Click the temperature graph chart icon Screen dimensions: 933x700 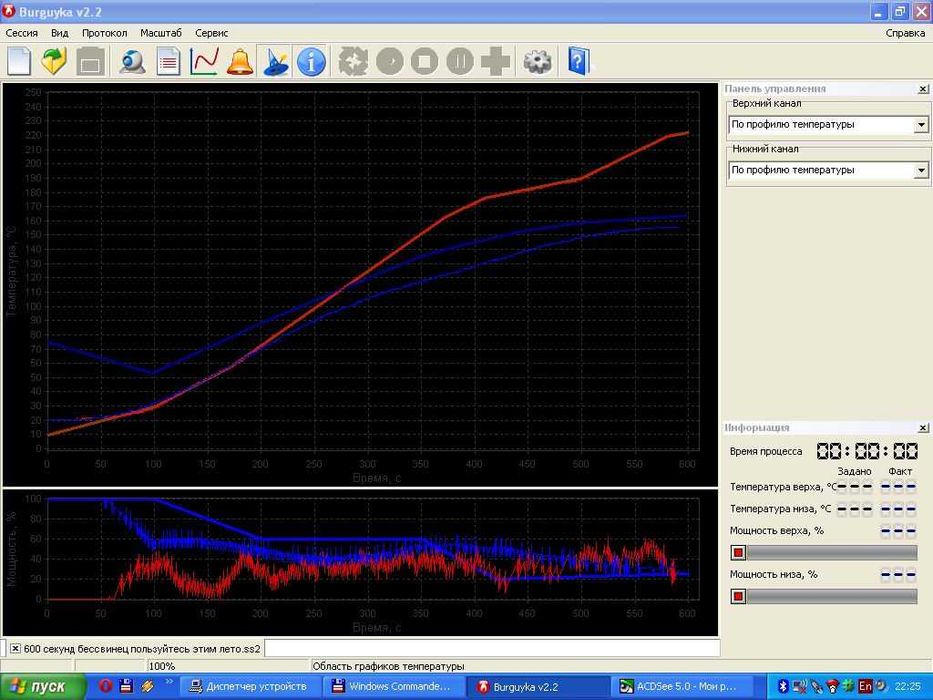click(204, 61)
